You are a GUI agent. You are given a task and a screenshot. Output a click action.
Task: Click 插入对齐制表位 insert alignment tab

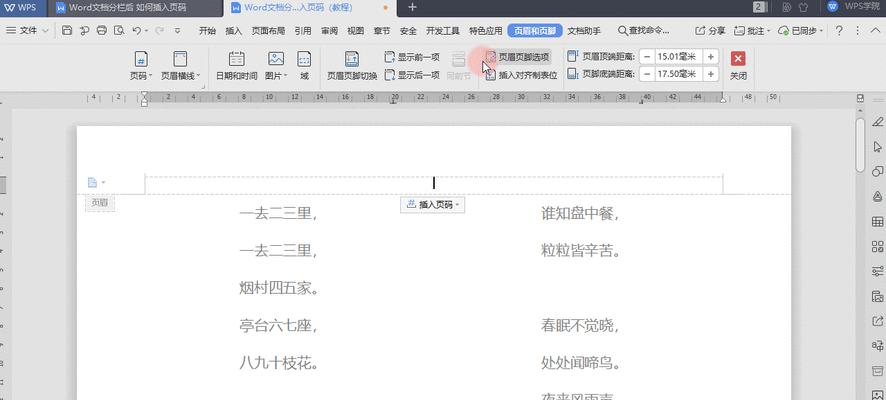pos(522,75)
